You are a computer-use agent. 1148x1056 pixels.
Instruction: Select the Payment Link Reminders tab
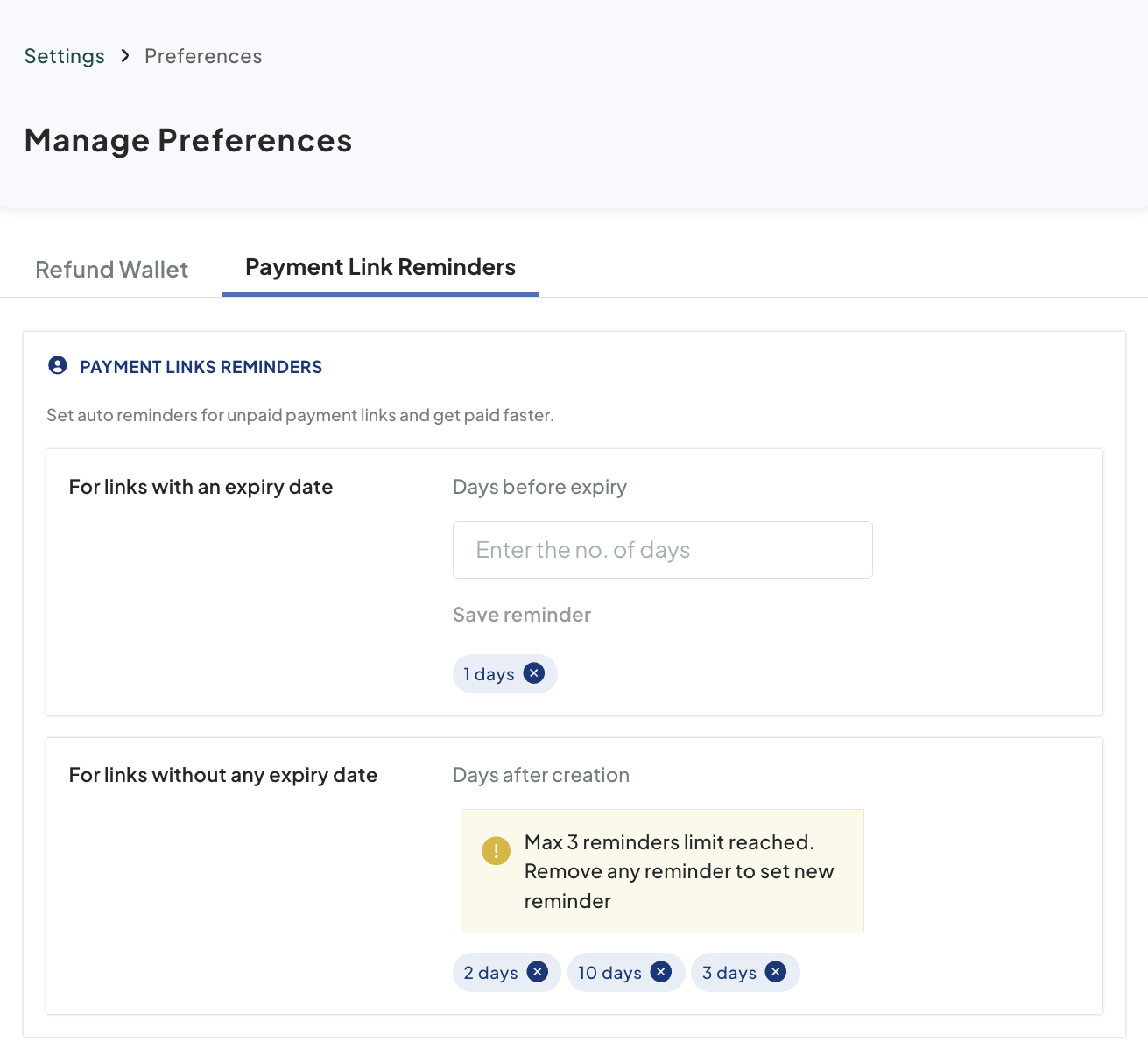[380, 267]
